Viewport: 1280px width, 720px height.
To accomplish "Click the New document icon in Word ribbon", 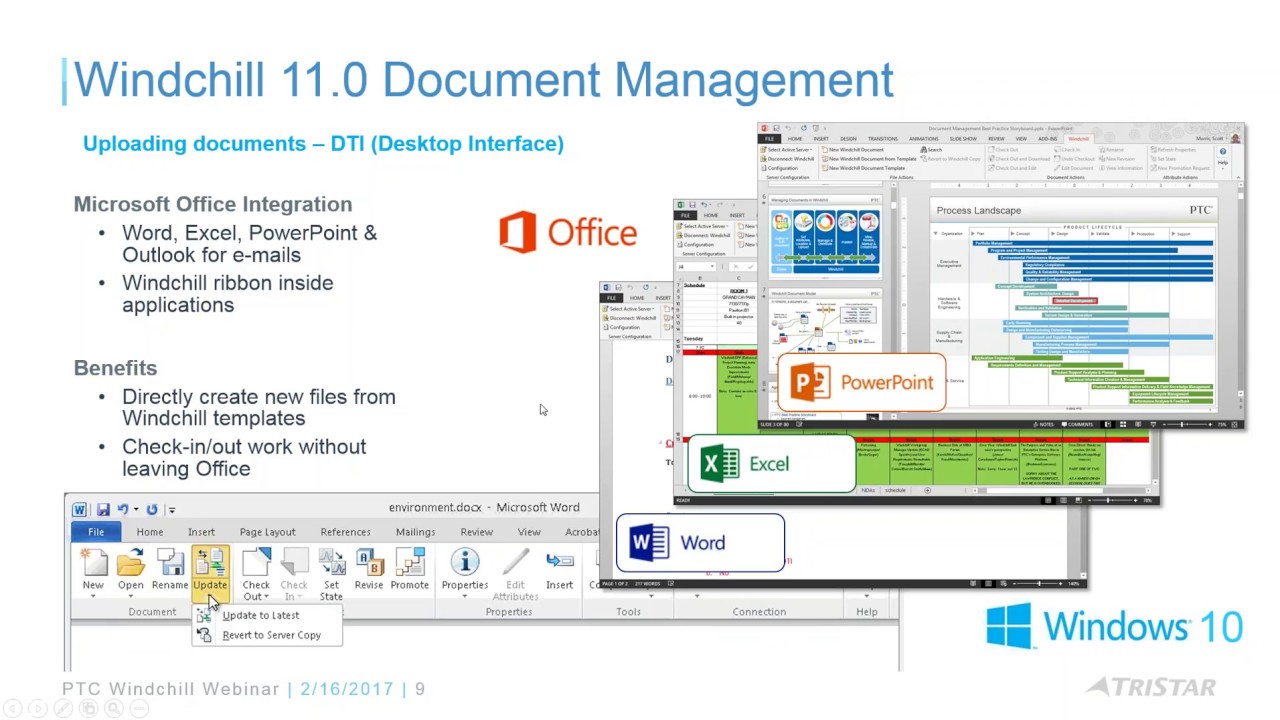I will pos(93,562).
